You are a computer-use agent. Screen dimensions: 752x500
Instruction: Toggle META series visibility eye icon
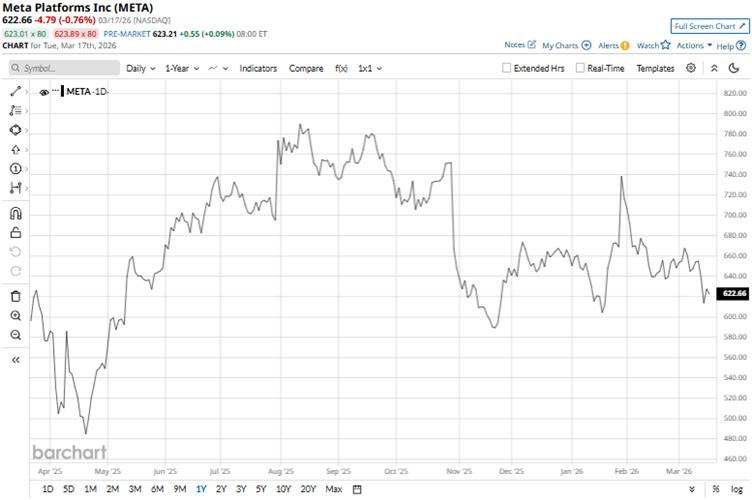(x=44, y=92)
